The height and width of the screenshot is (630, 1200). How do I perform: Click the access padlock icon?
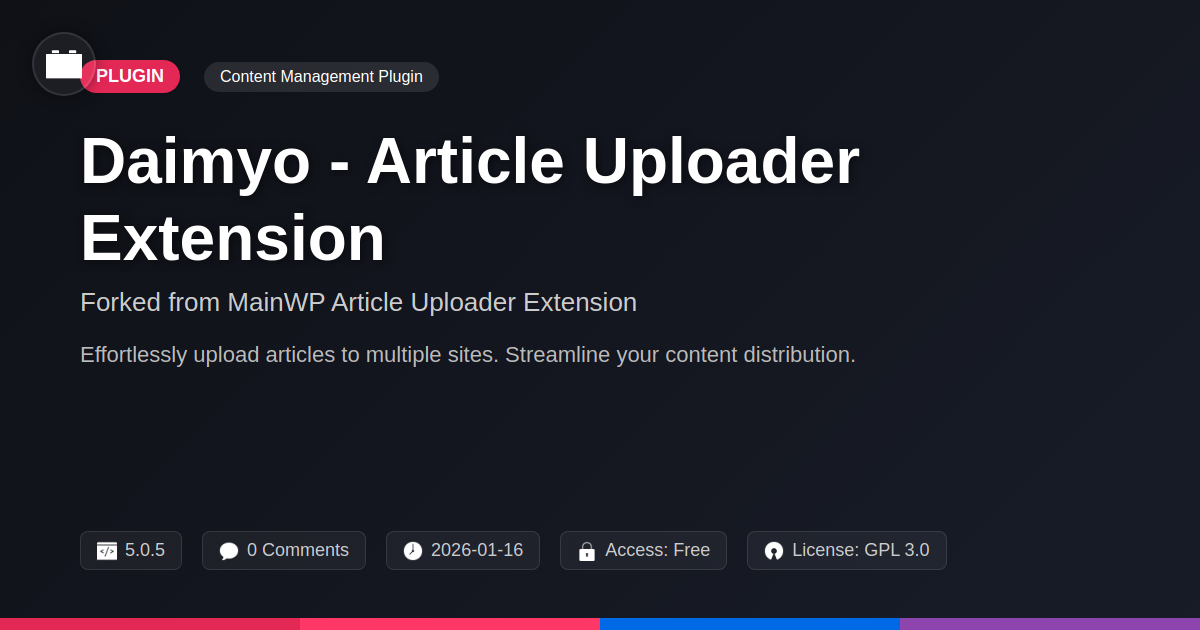click(587, 551)
